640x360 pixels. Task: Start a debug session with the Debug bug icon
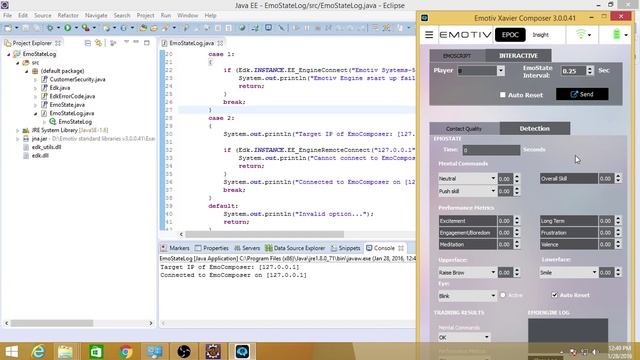pyautogui.click(x=50, y=28)
